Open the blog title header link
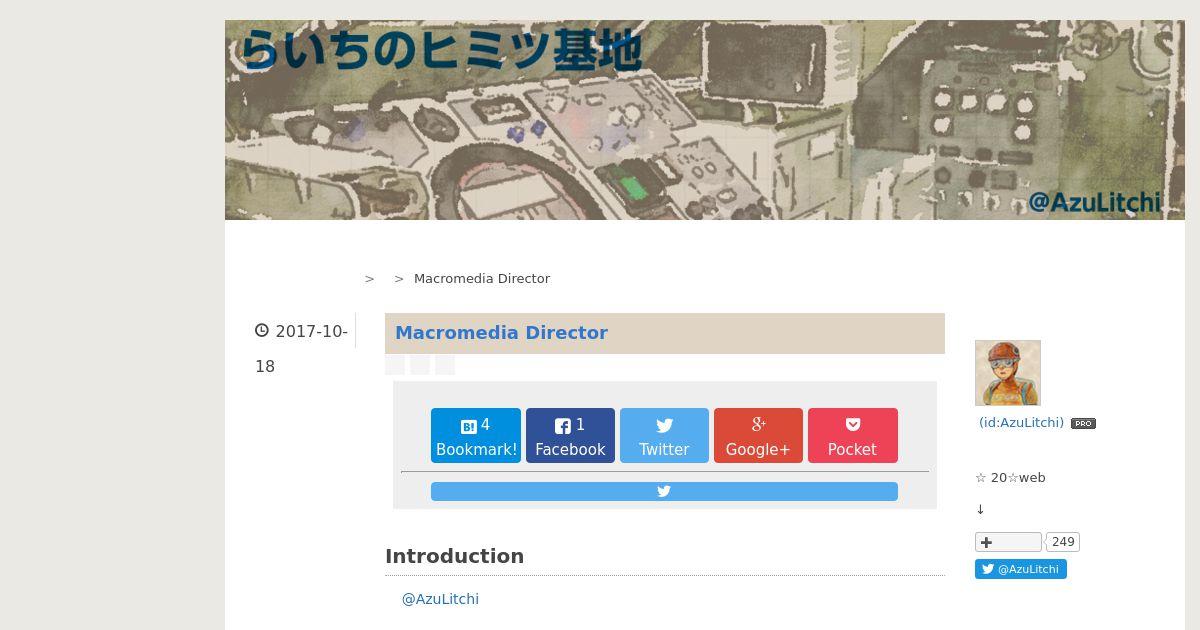 tap(441, 50)
